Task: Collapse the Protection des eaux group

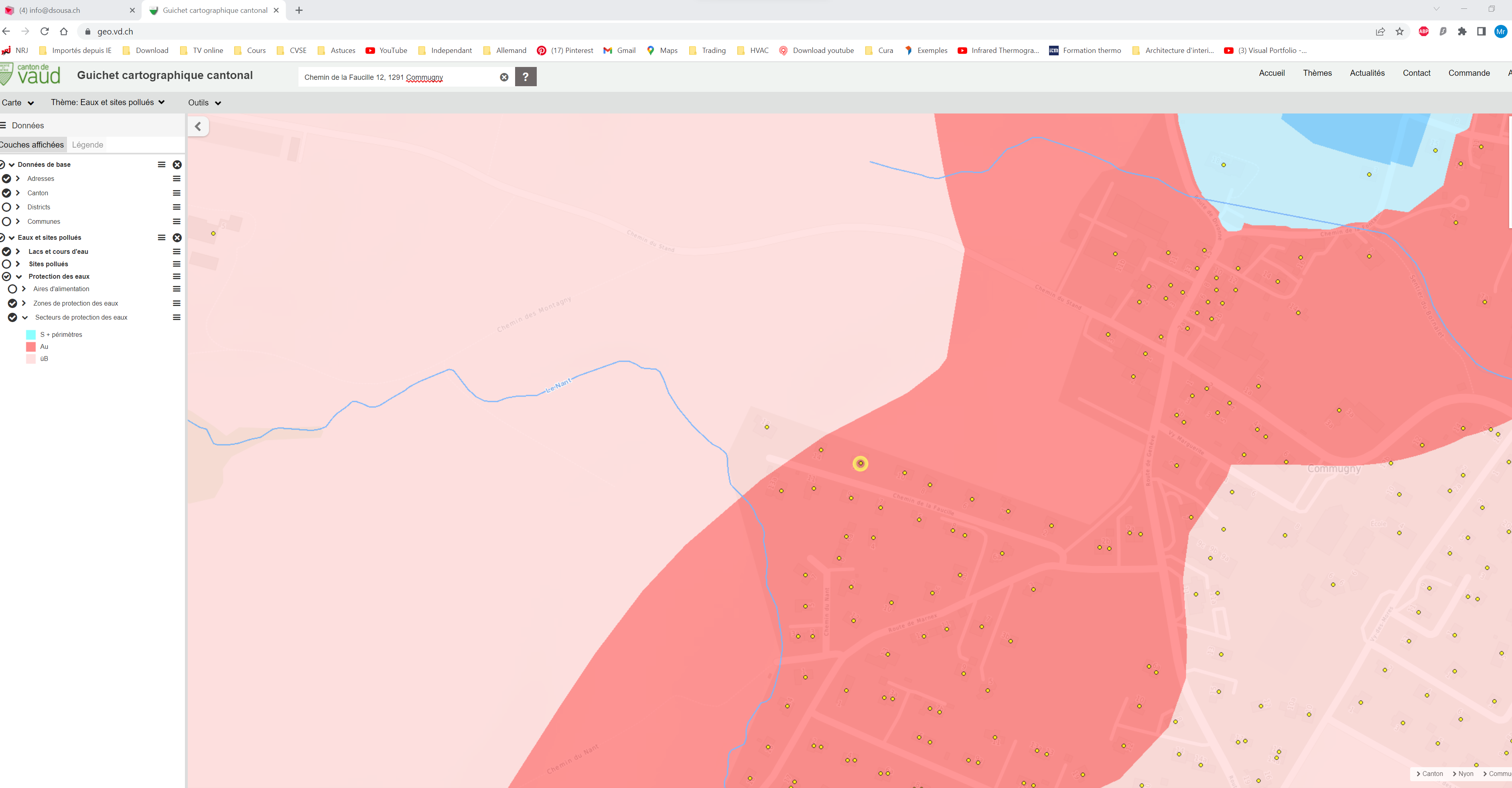Action: pos(19,276)
